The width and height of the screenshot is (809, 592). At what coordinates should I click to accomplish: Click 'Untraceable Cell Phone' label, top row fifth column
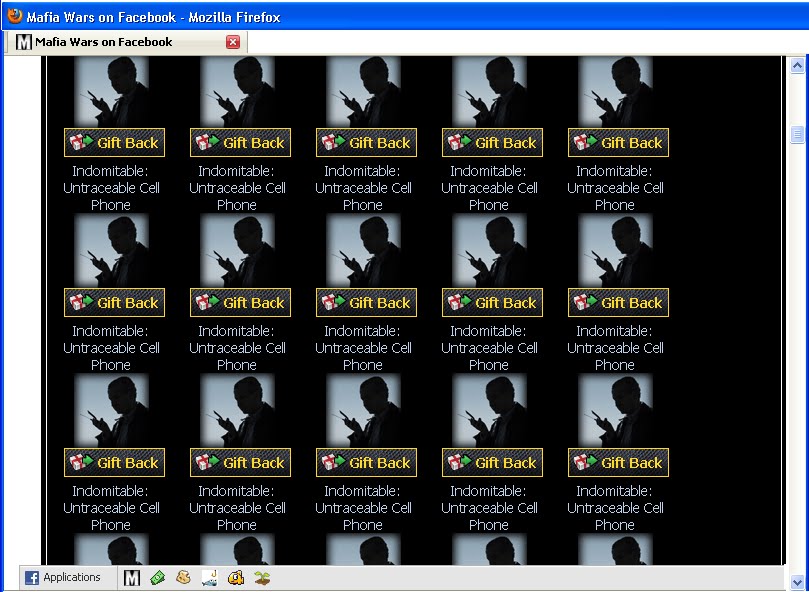pyautogui.click(x=615, y=196)
